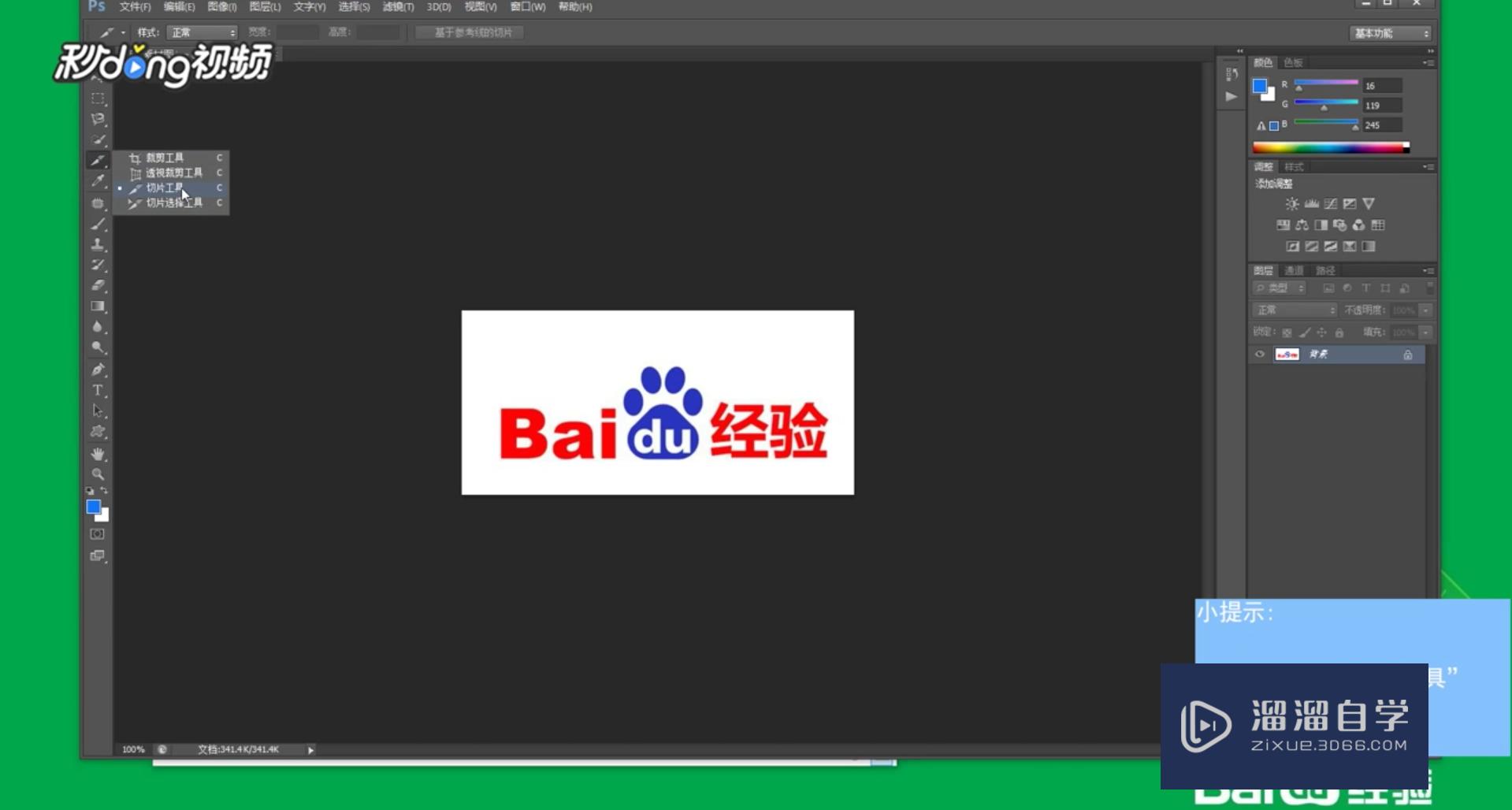Open the 滤镜(T) menu
1512x810 pixels.
point(398,7)
